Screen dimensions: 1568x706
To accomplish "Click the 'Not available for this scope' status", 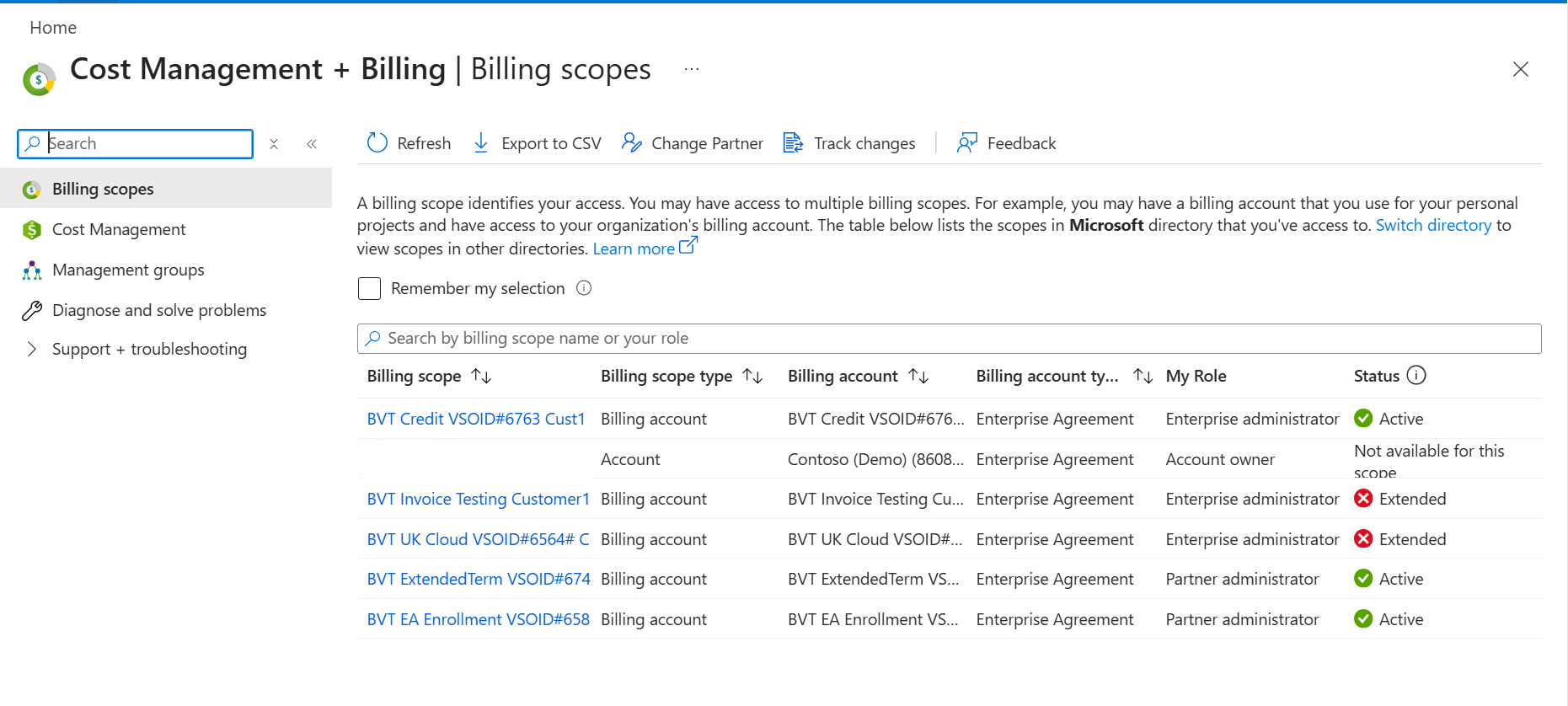I will point(1429,460).
